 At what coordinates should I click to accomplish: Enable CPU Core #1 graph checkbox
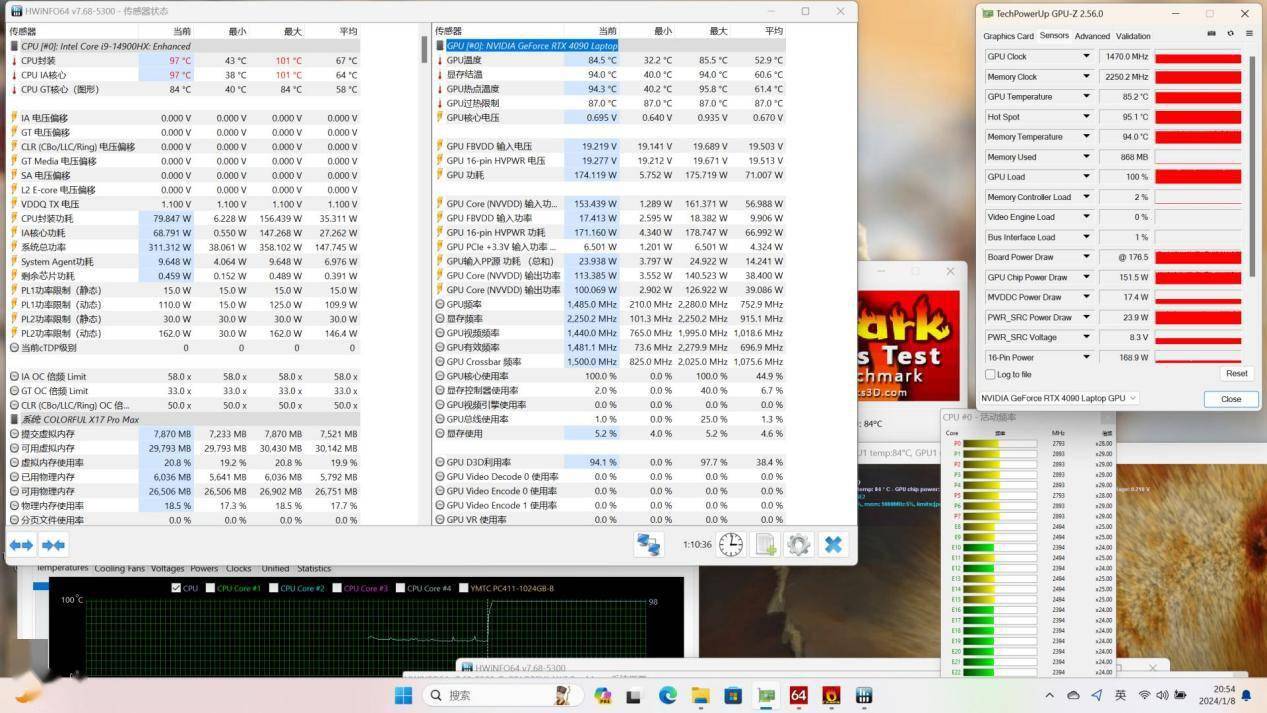[x=210, y=588]
